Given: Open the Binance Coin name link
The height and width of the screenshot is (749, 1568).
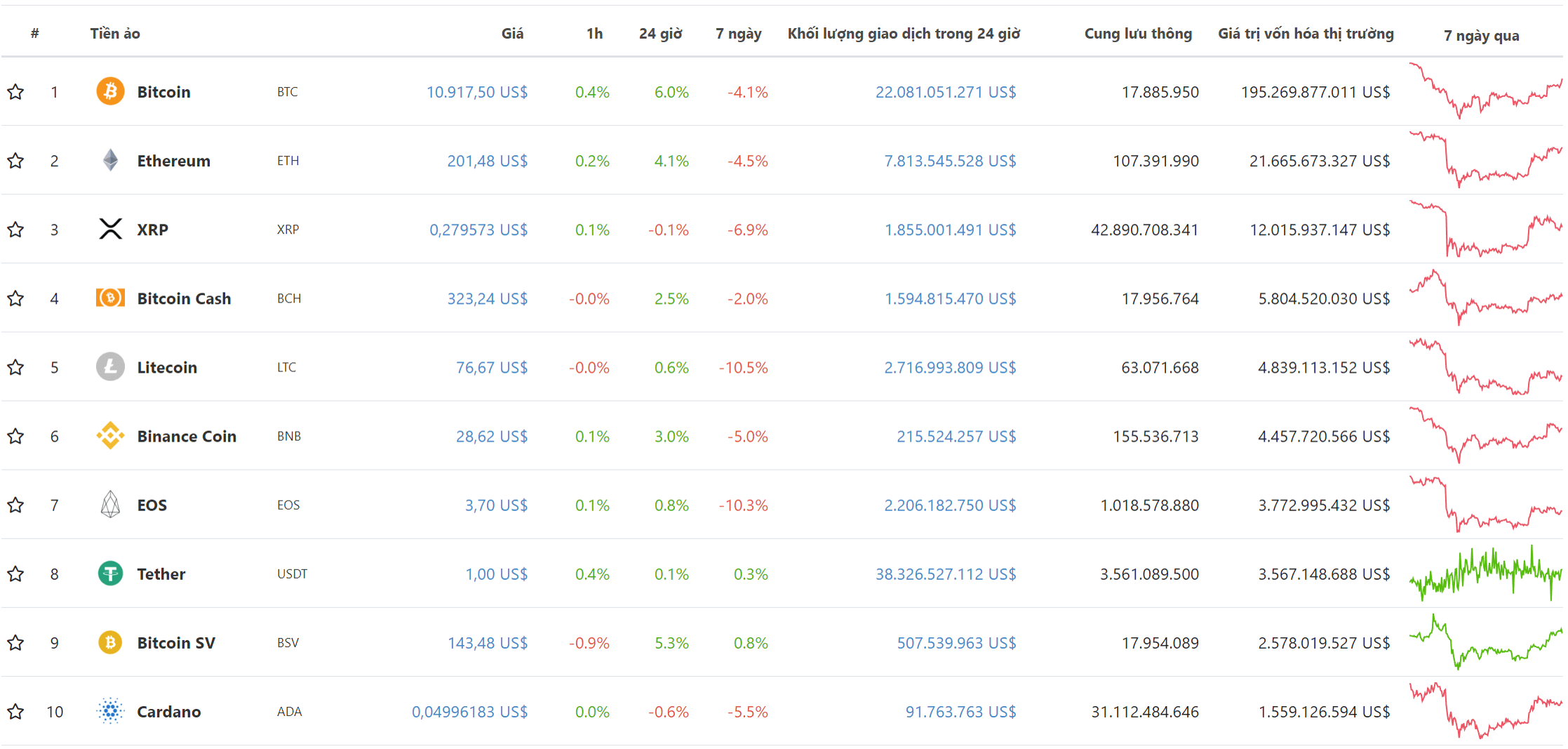Looking at the screenshot, I should click(x=187, y=436).
